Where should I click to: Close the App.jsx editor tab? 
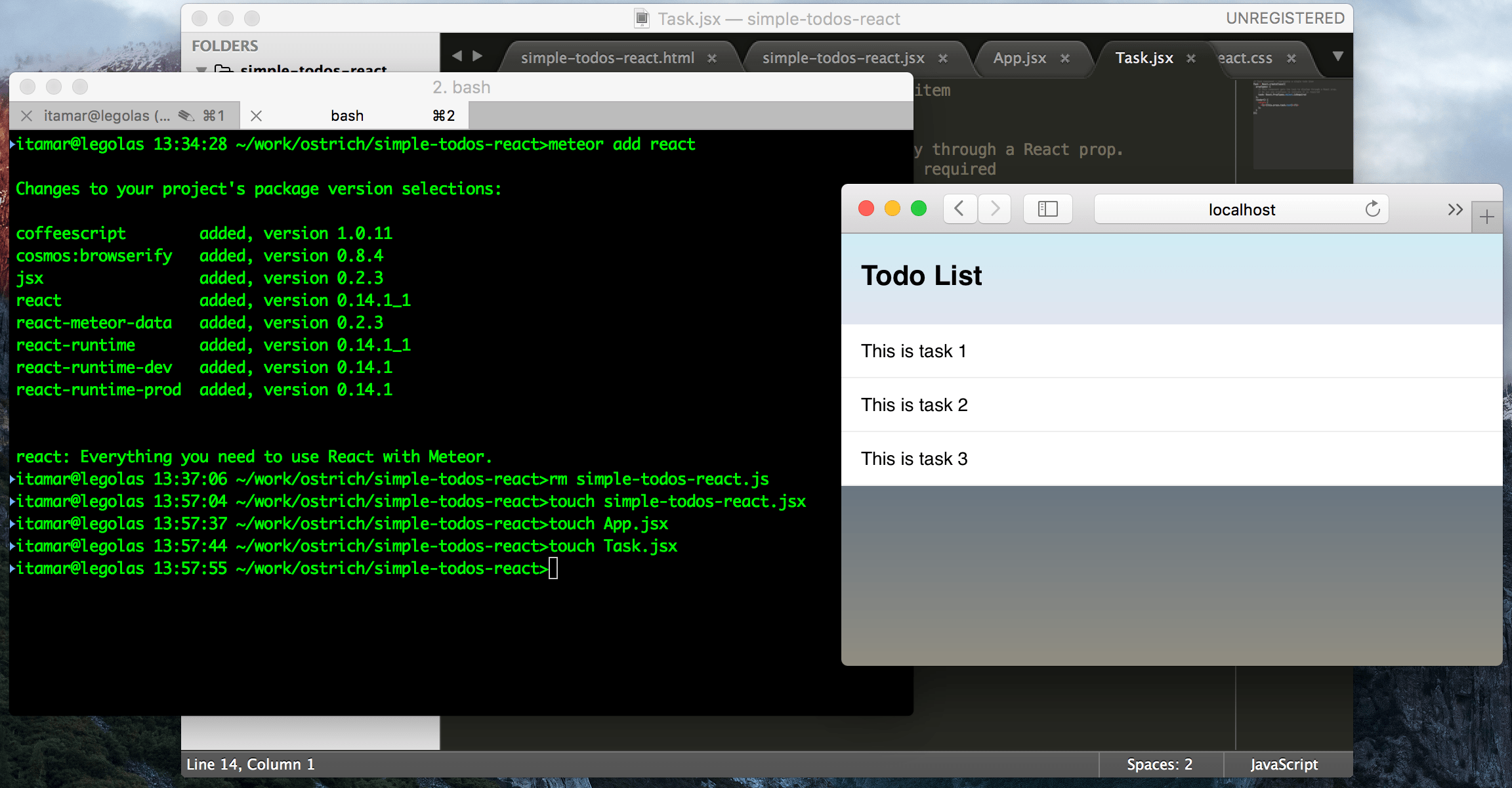point(1065,58)
